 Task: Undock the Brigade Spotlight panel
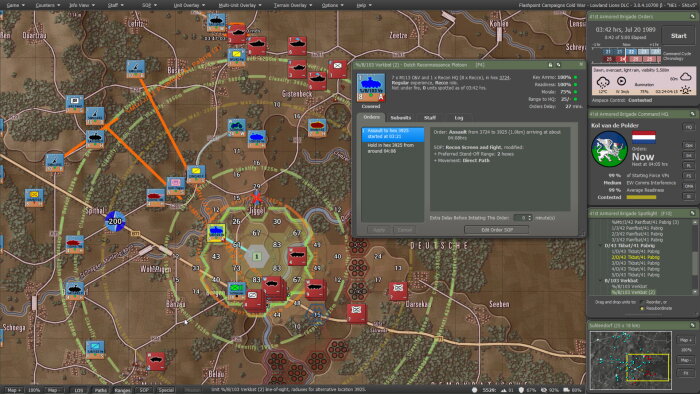click(692, 213)
